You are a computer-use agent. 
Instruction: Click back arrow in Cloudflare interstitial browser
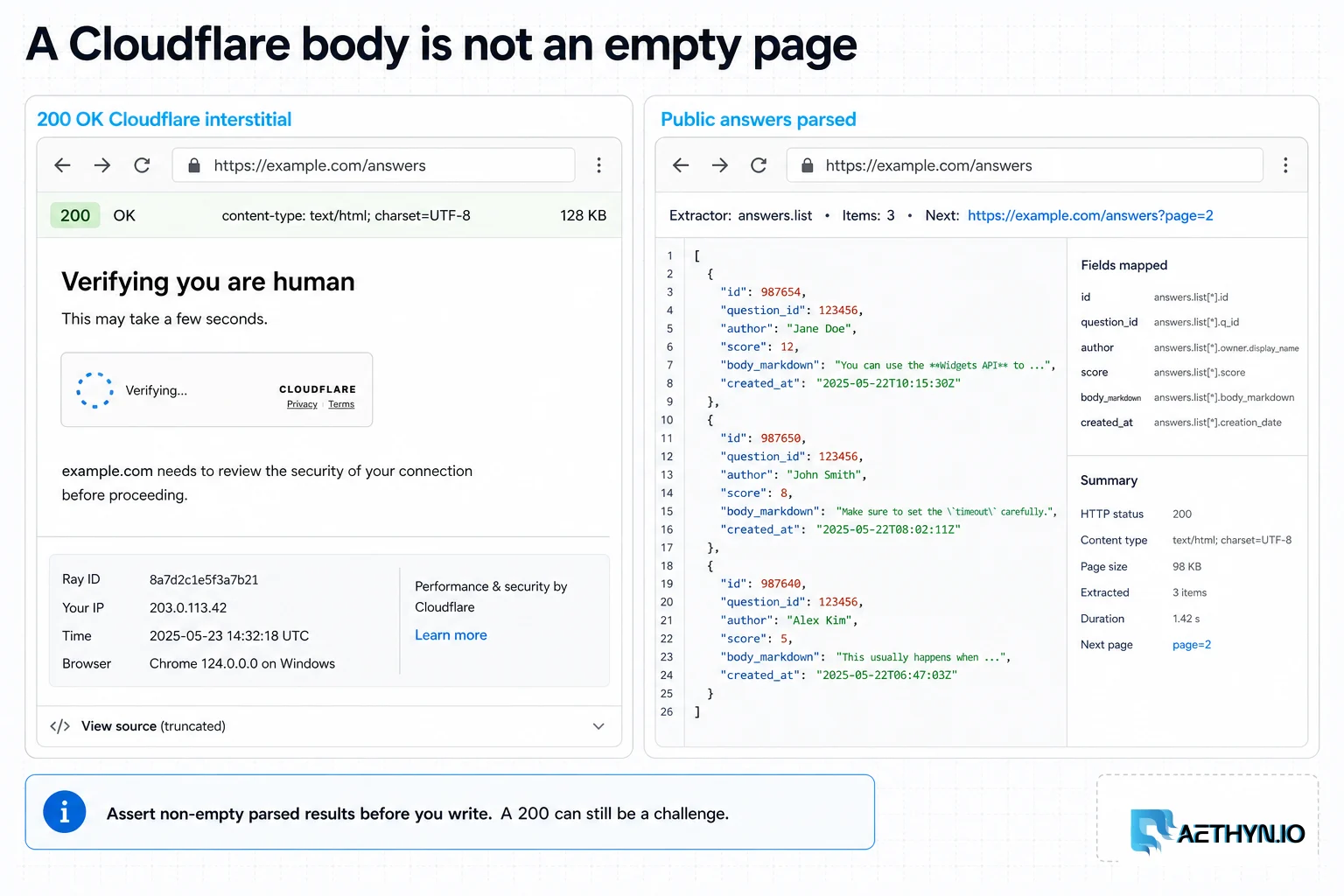coord(62,165)
